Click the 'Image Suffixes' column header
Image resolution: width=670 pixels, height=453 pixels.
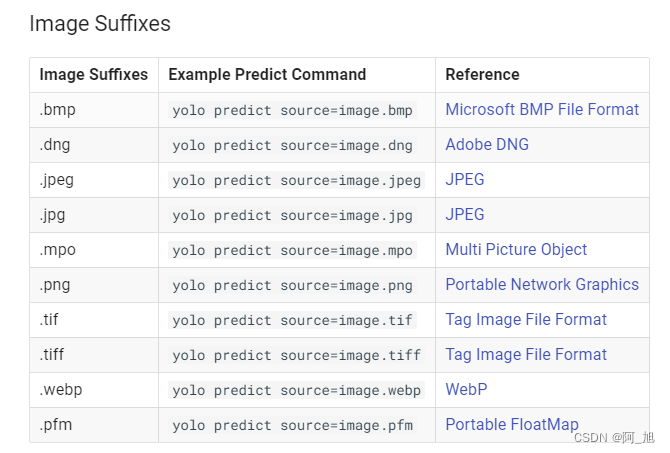point(93,75)
